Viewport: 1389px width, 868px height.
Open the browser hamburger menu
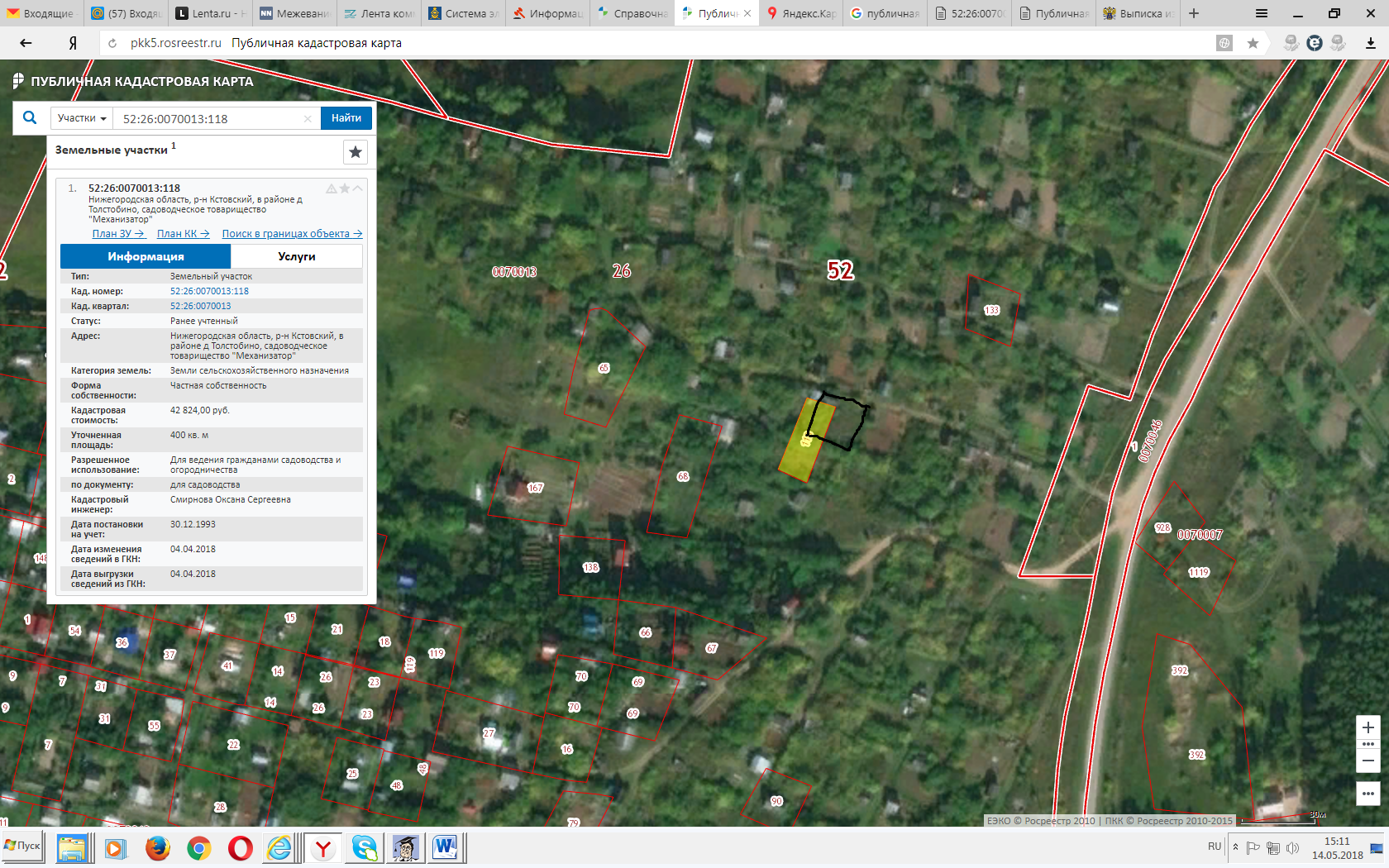point(1261,13)
